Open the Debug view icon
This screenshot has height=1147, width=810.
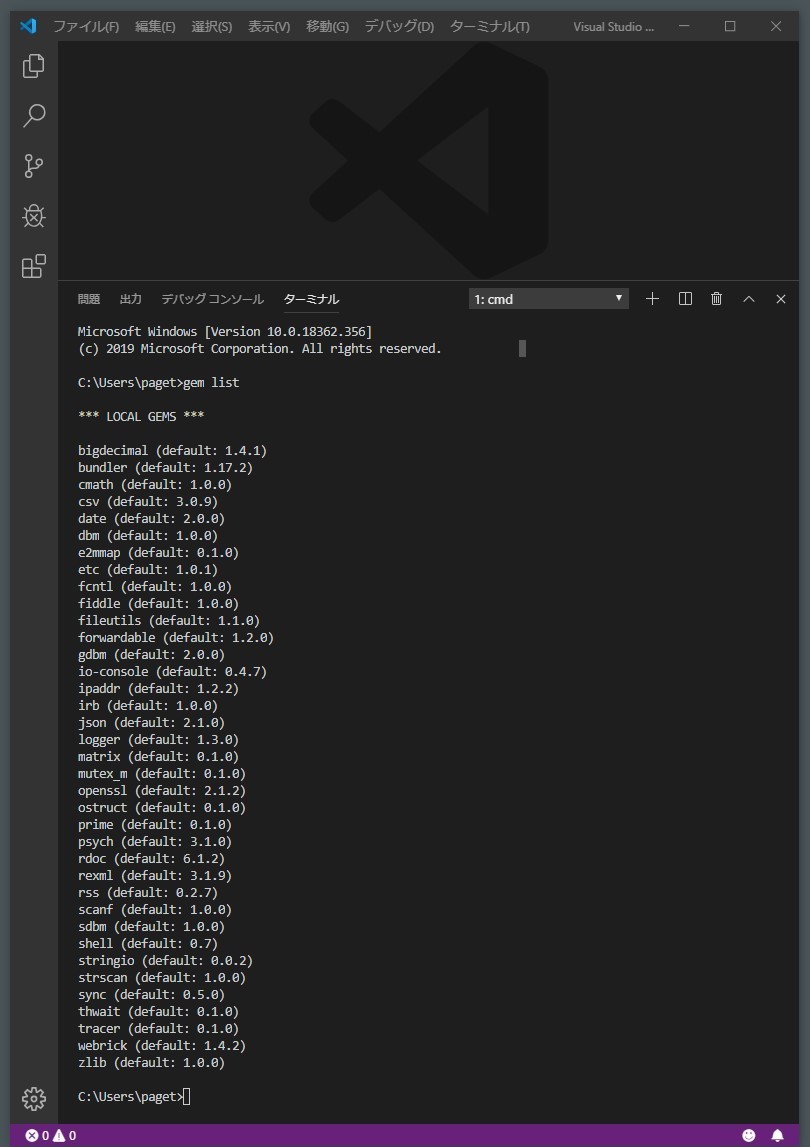point(34,216)
